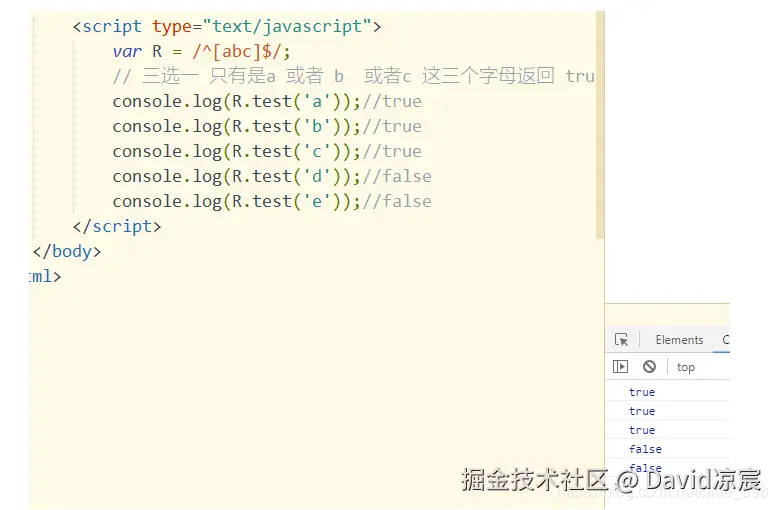Open the top context selector

click(x=686, y=367)
